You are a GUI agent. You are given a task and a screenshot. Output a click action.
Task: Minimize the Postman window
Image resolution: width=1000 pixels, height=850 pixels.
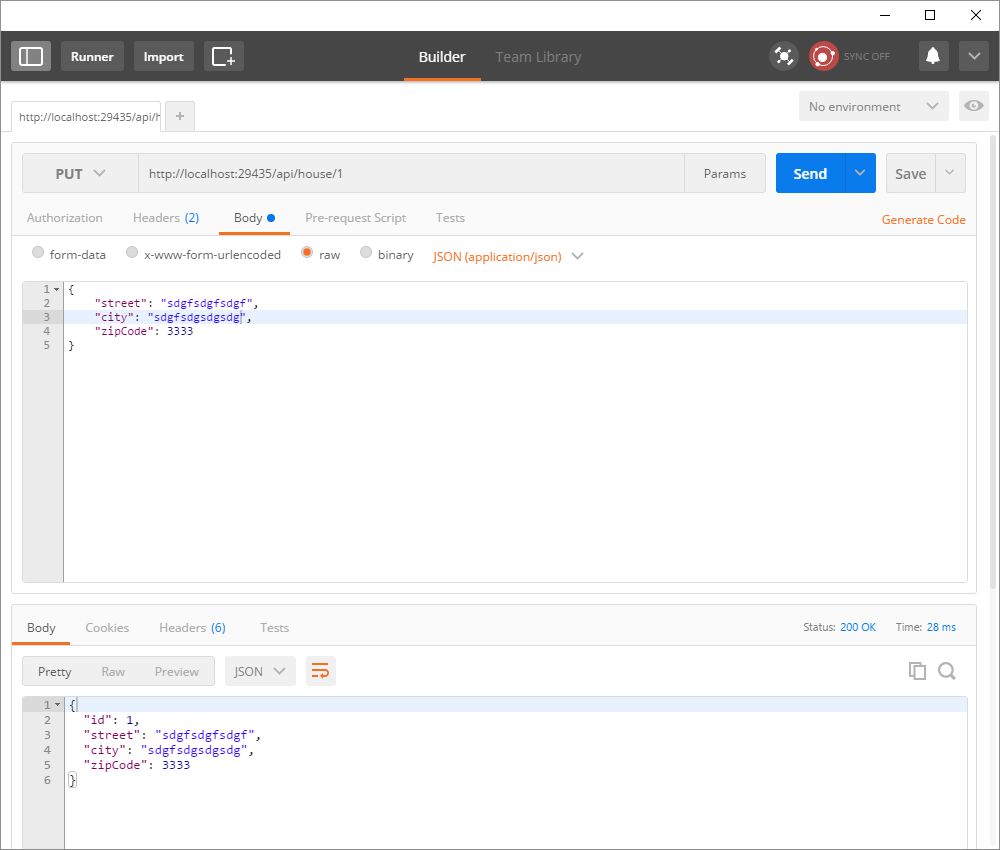coord(885,15)
